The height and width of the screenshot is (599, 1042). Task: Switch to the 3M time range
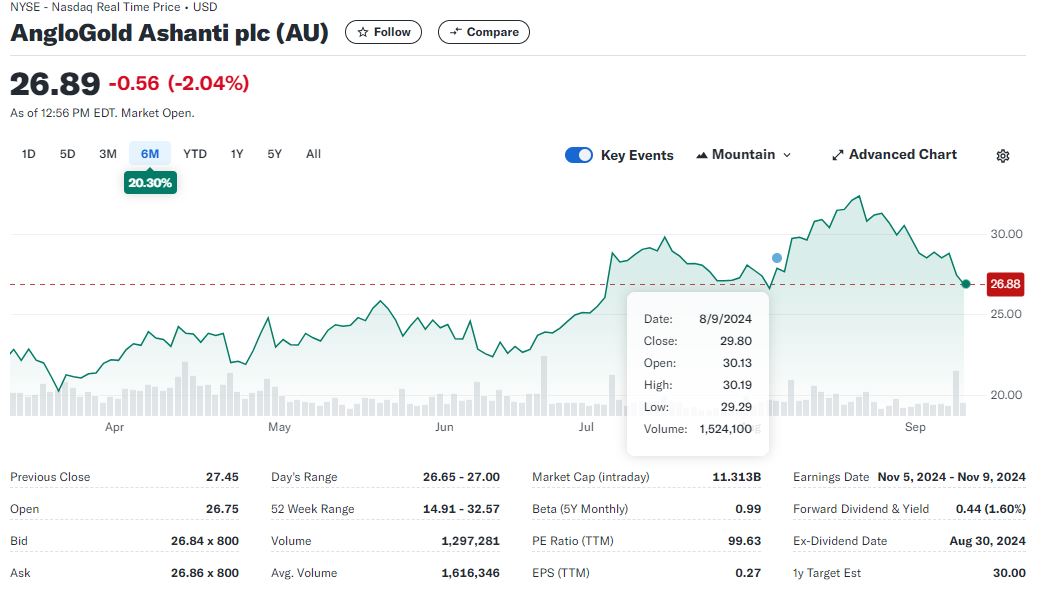pos(108,154)
